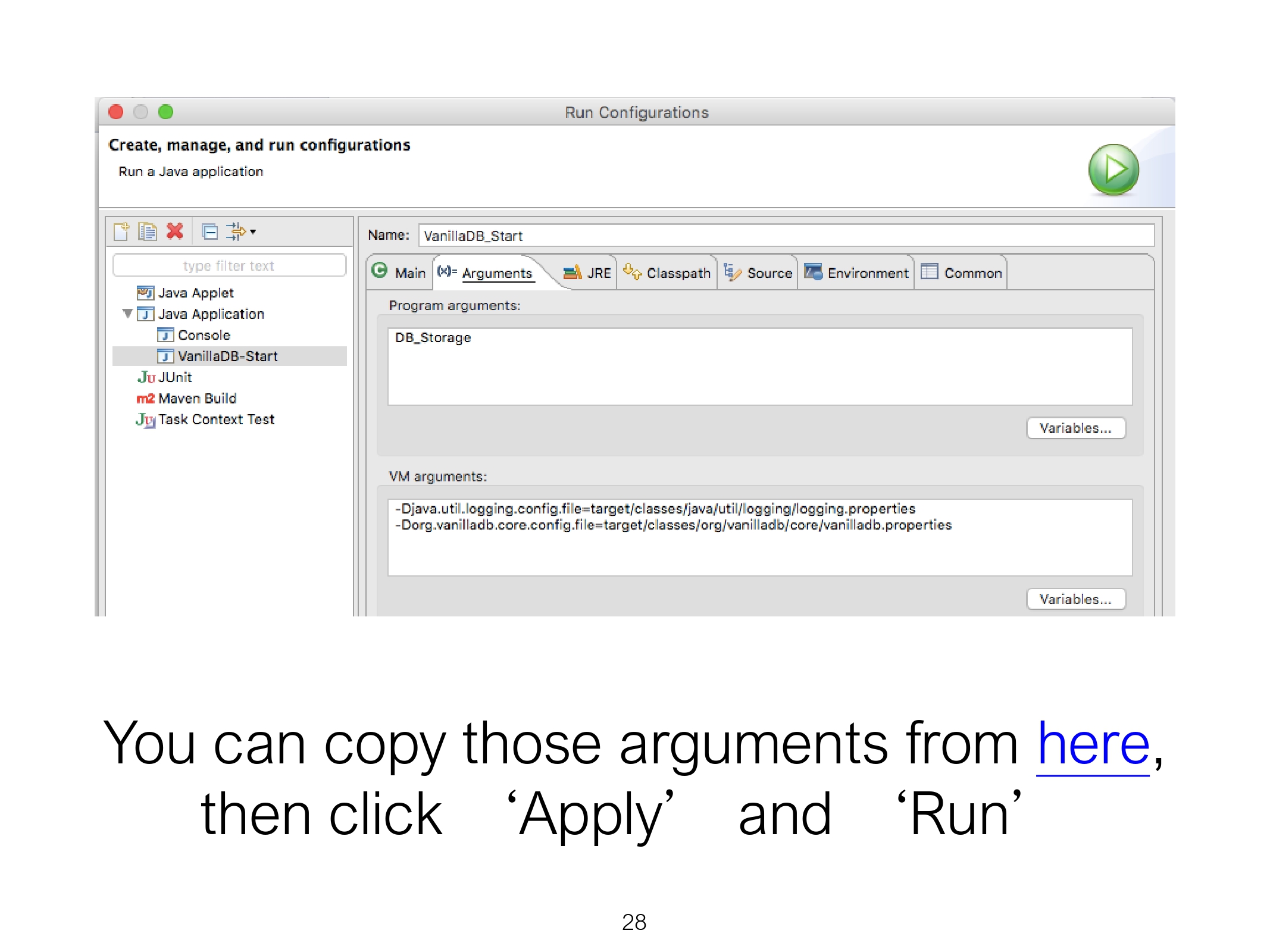Select the Java Applet configuration type

(x=195, y=293)
